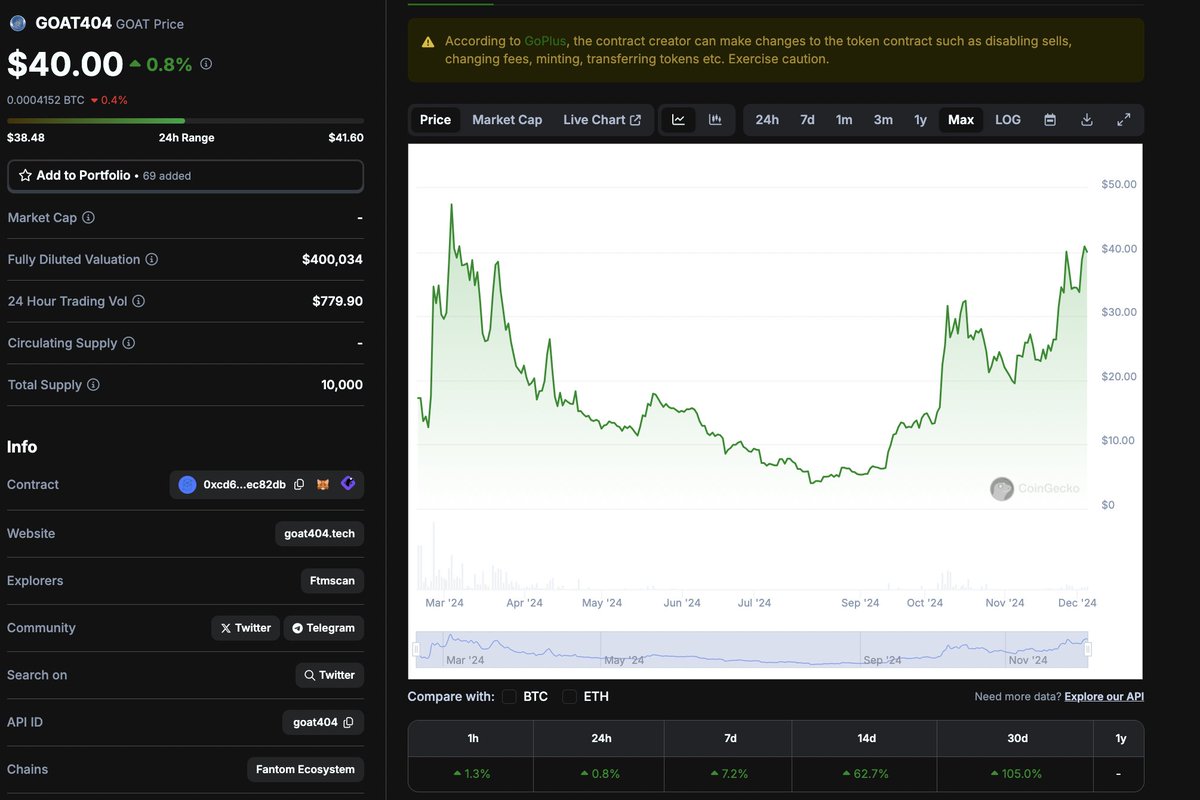This screenshot has width=1200, height=800.
Task: Switch to line chart view icon
Action: pos(678,120)
